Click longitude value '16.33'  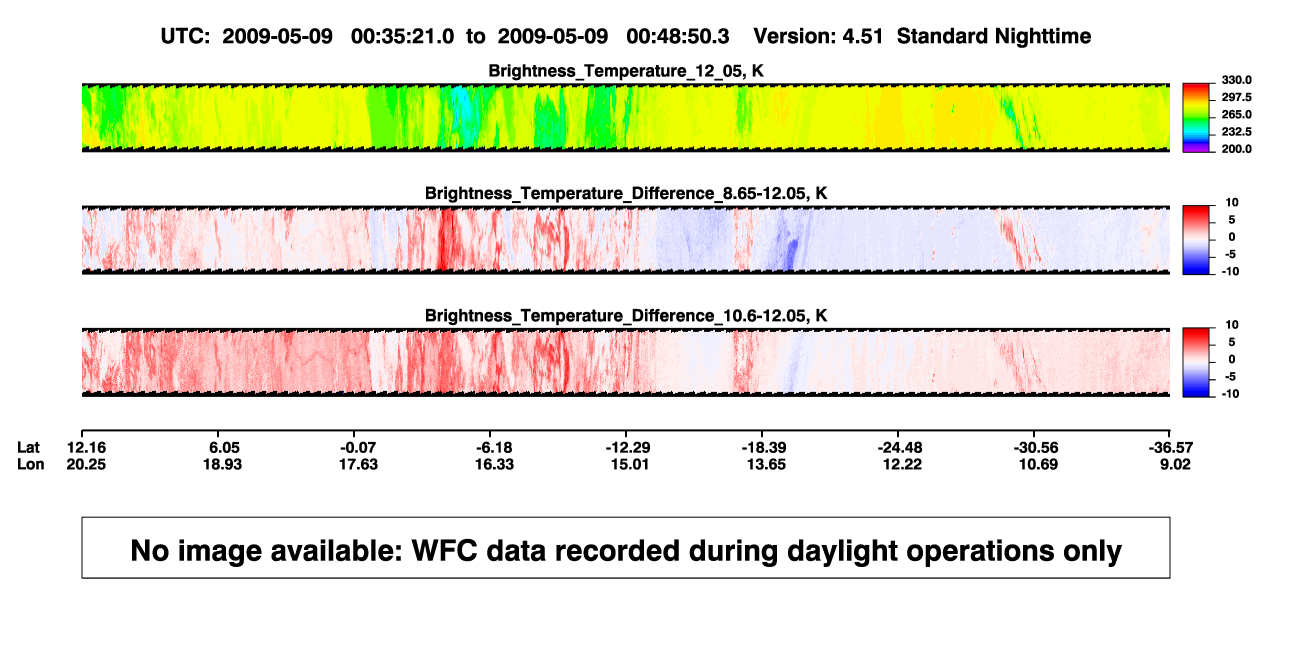pos(496,464)
